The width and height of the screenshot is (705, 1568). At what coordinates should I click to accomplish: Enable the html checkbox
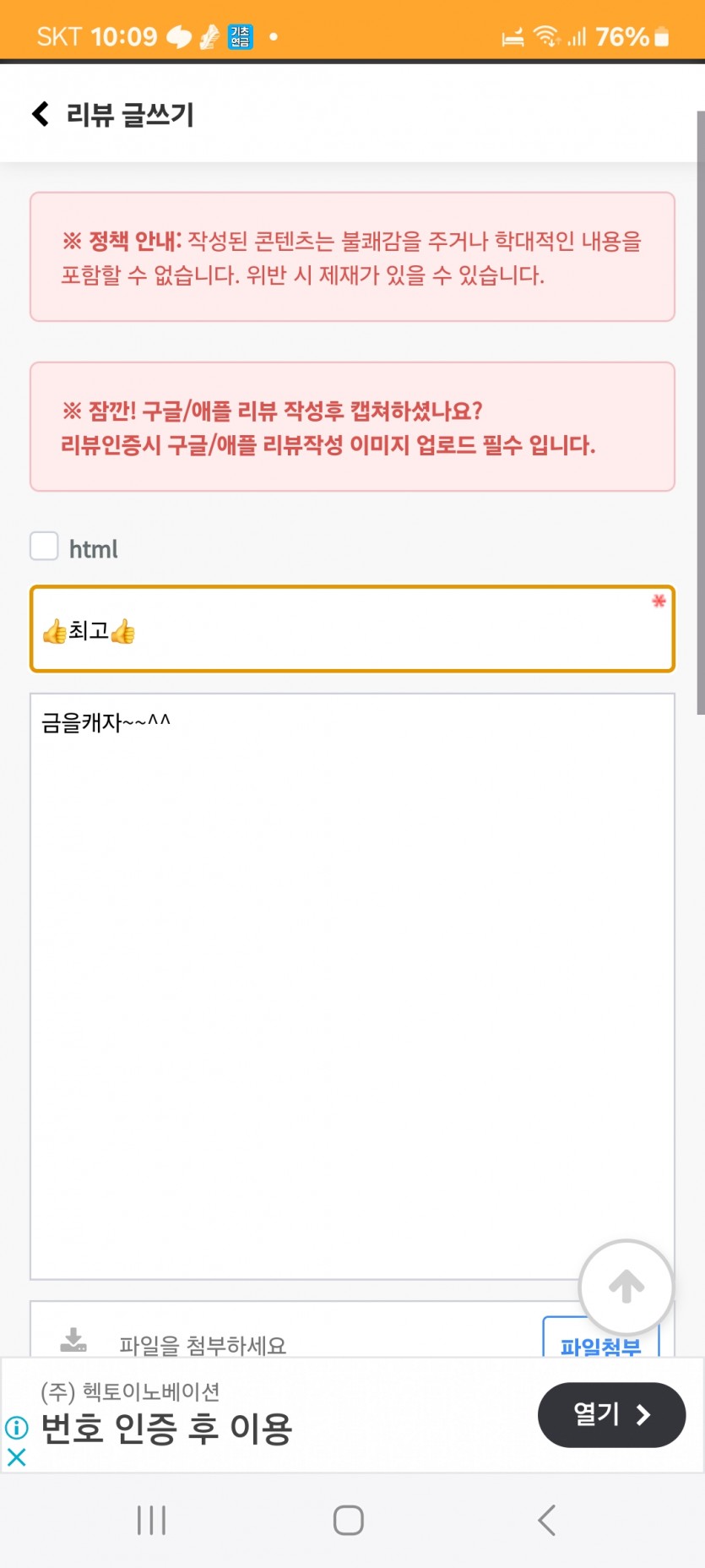click(x=45, y=546)
